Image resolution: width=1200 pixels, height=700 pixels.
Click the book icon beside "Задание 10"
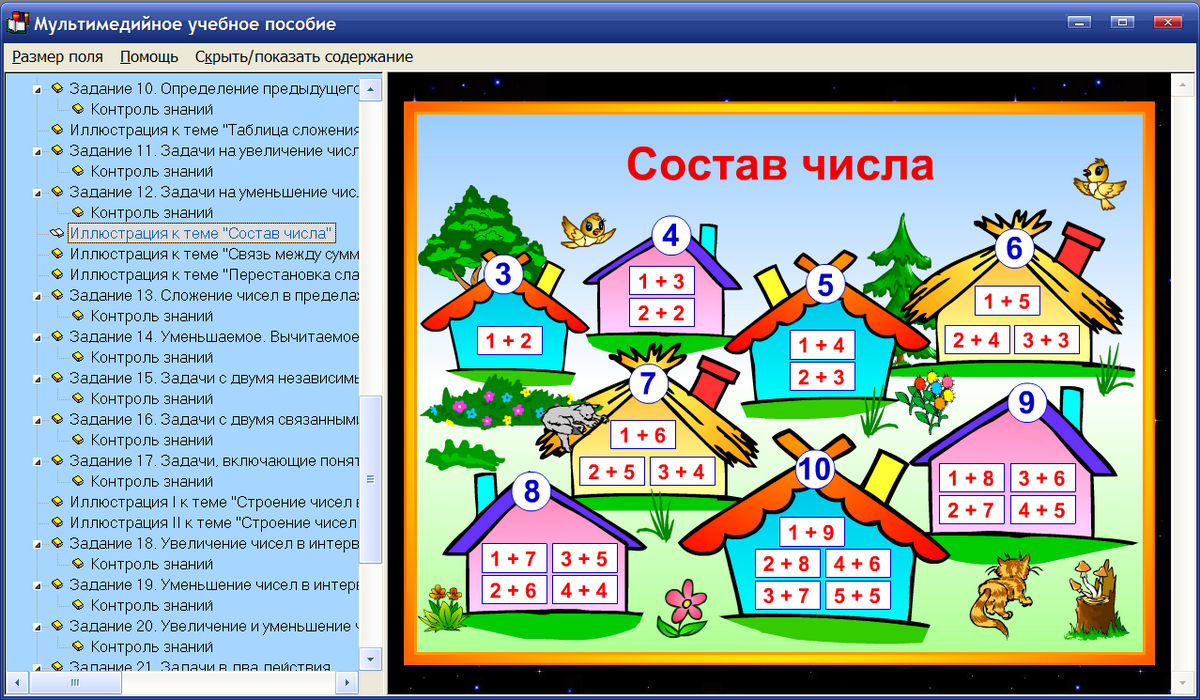tap(58, 88)
